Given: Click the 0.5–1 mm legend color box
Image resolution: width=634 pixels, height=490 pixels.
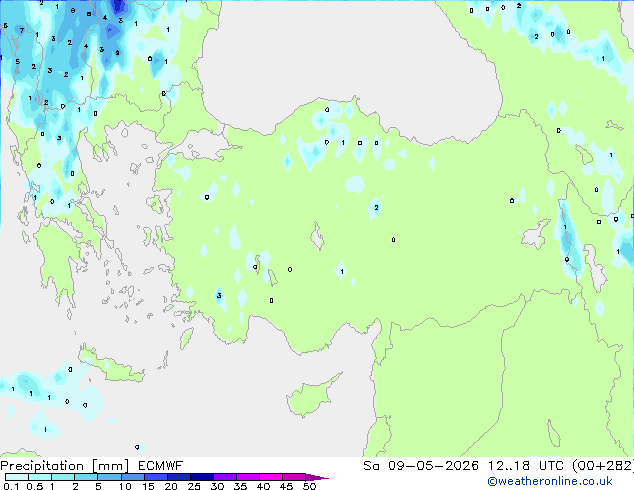Looking at the screenshot, I should click(x=40, y=477).
